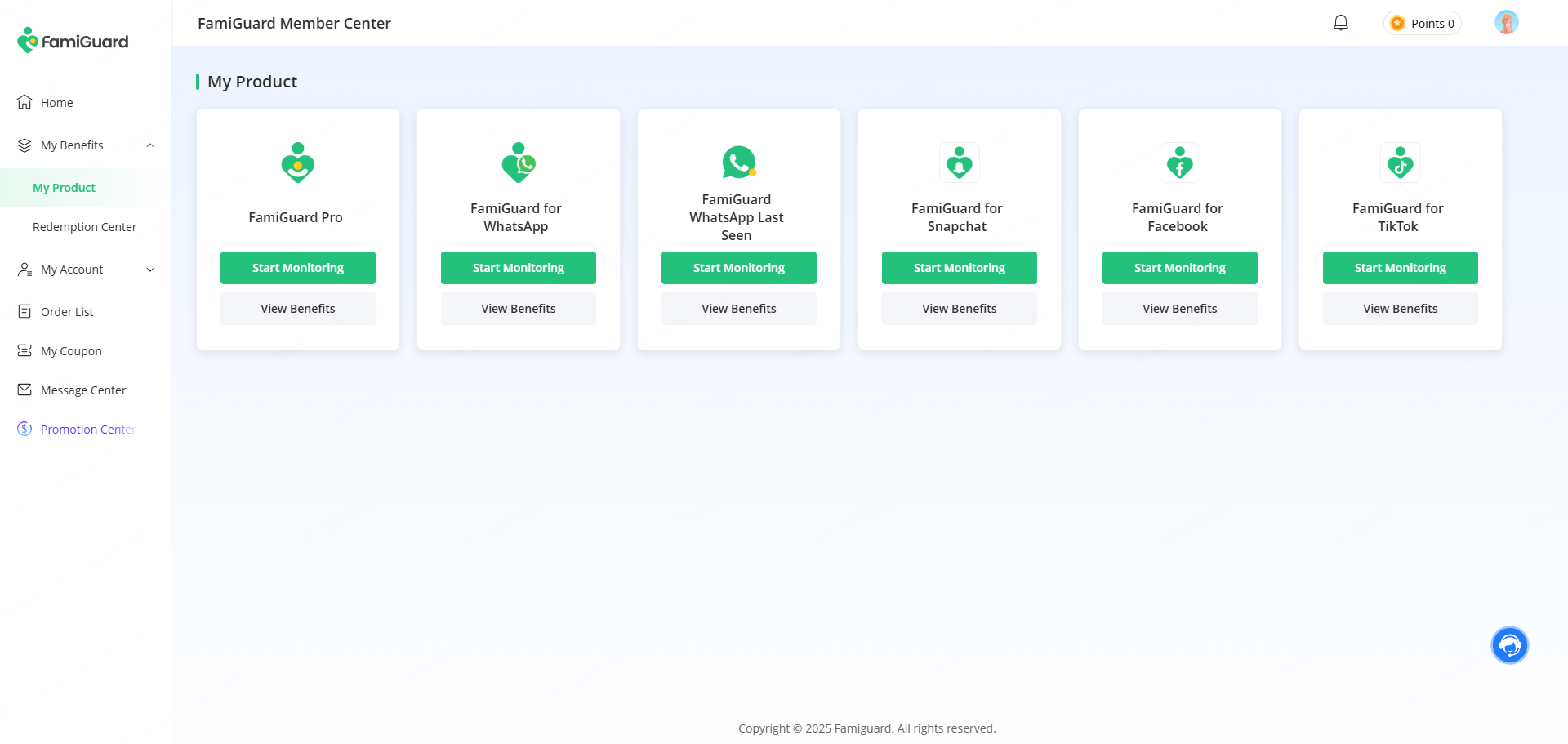Open Redemption Center in sidebar
The width and height of the screenshot is (1568, 744).
tap(84, 227)
